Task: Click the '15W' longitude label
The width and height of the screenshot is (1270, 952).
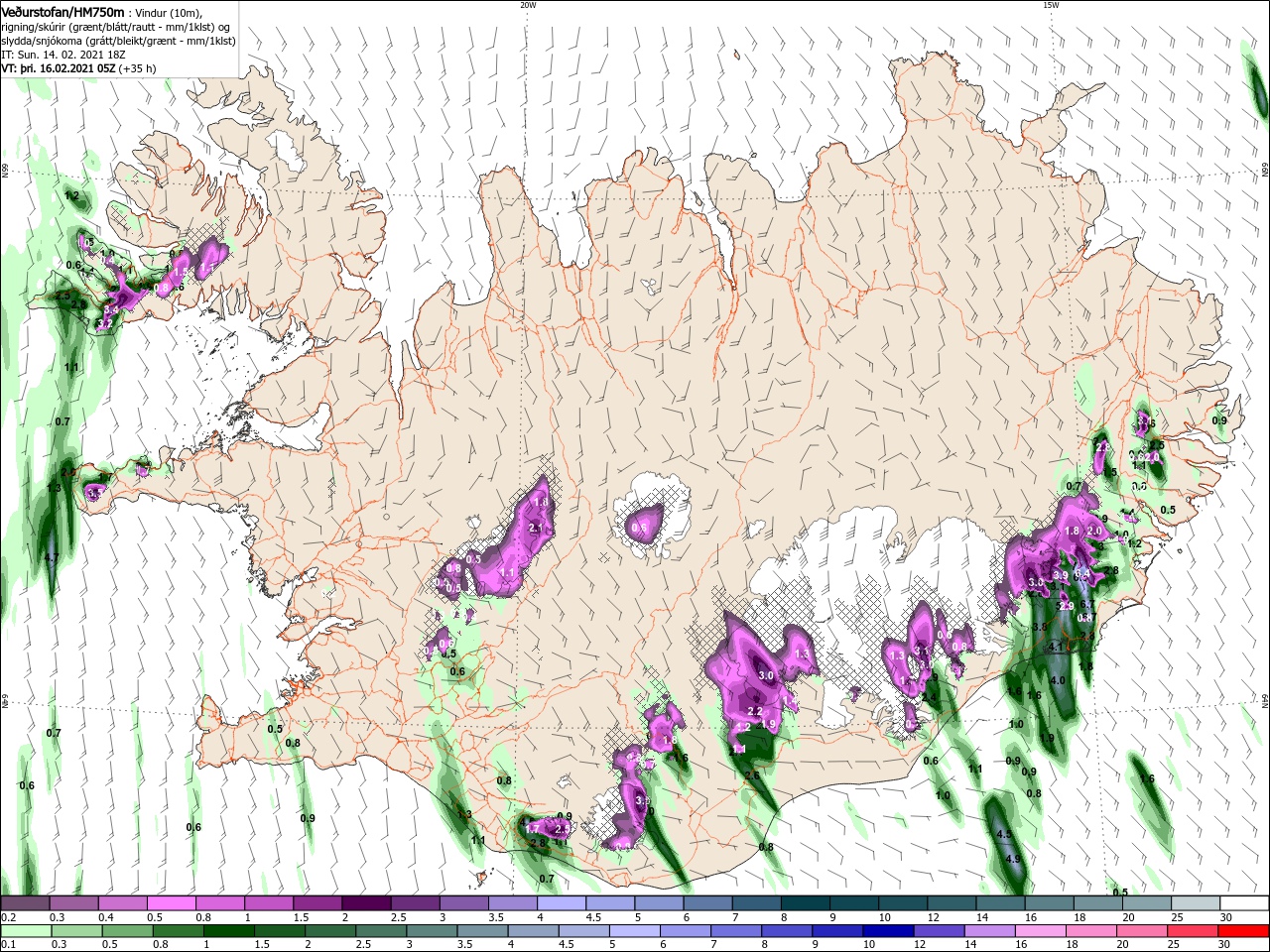Action: (1051, 5)
